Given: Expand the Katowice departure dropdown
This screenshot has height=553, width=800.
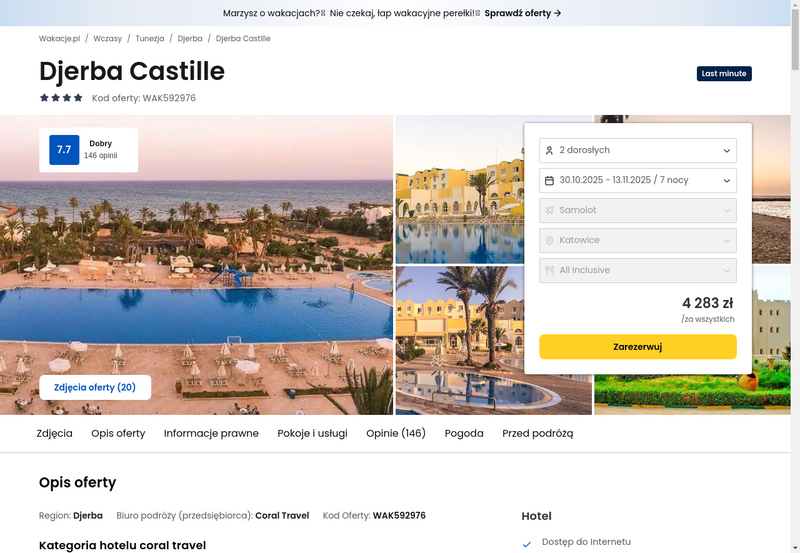Looking at the screenshot, I should tap(638, 240).
